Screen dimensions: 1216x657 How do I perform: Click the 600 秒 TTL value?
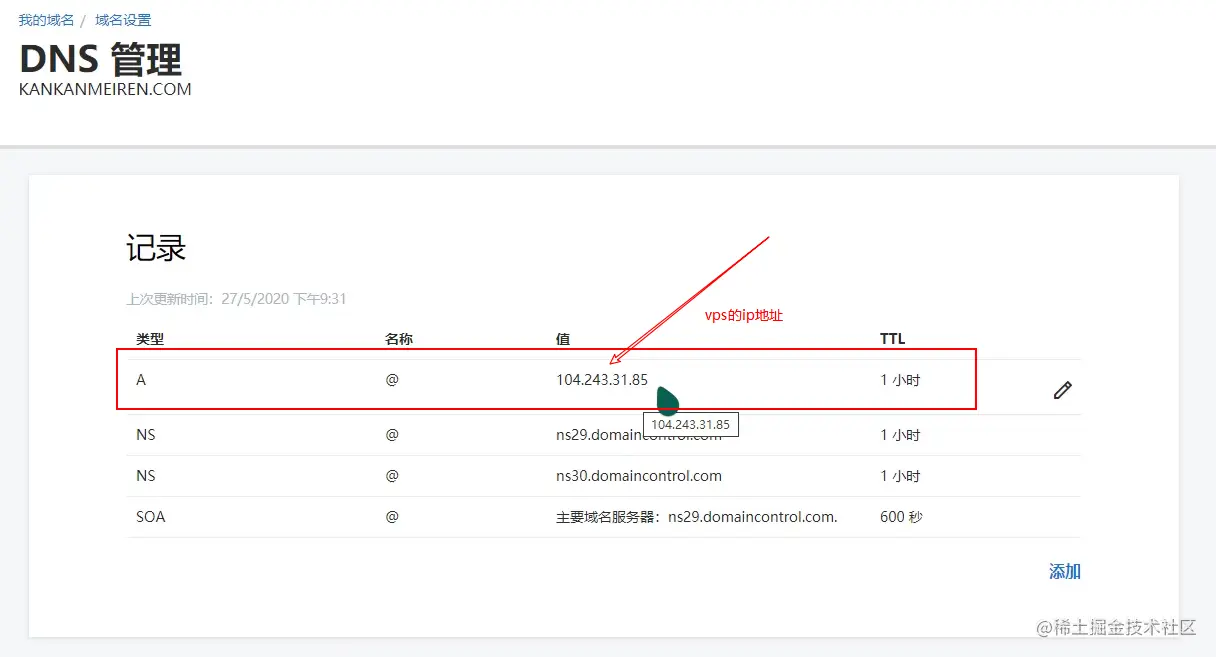tap(900, 517)
